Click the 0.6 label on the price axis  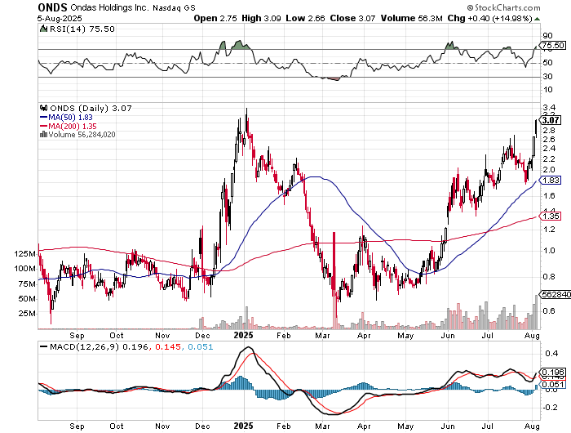549,311
